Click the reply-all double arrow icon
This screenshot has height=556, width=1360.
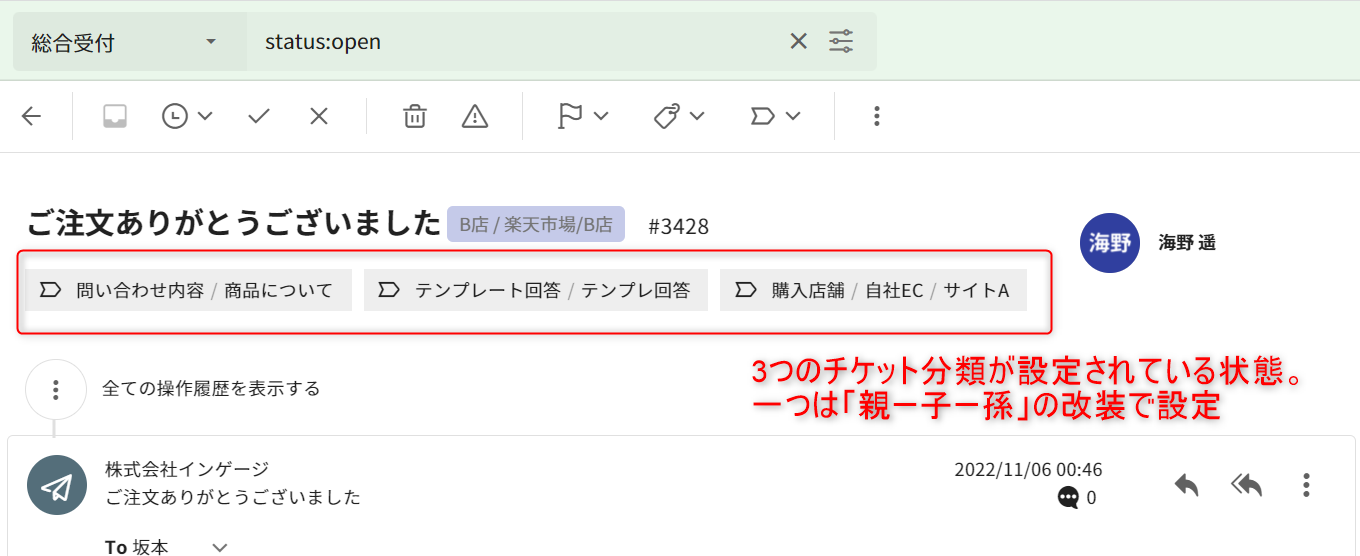[x=1247, y=485]
